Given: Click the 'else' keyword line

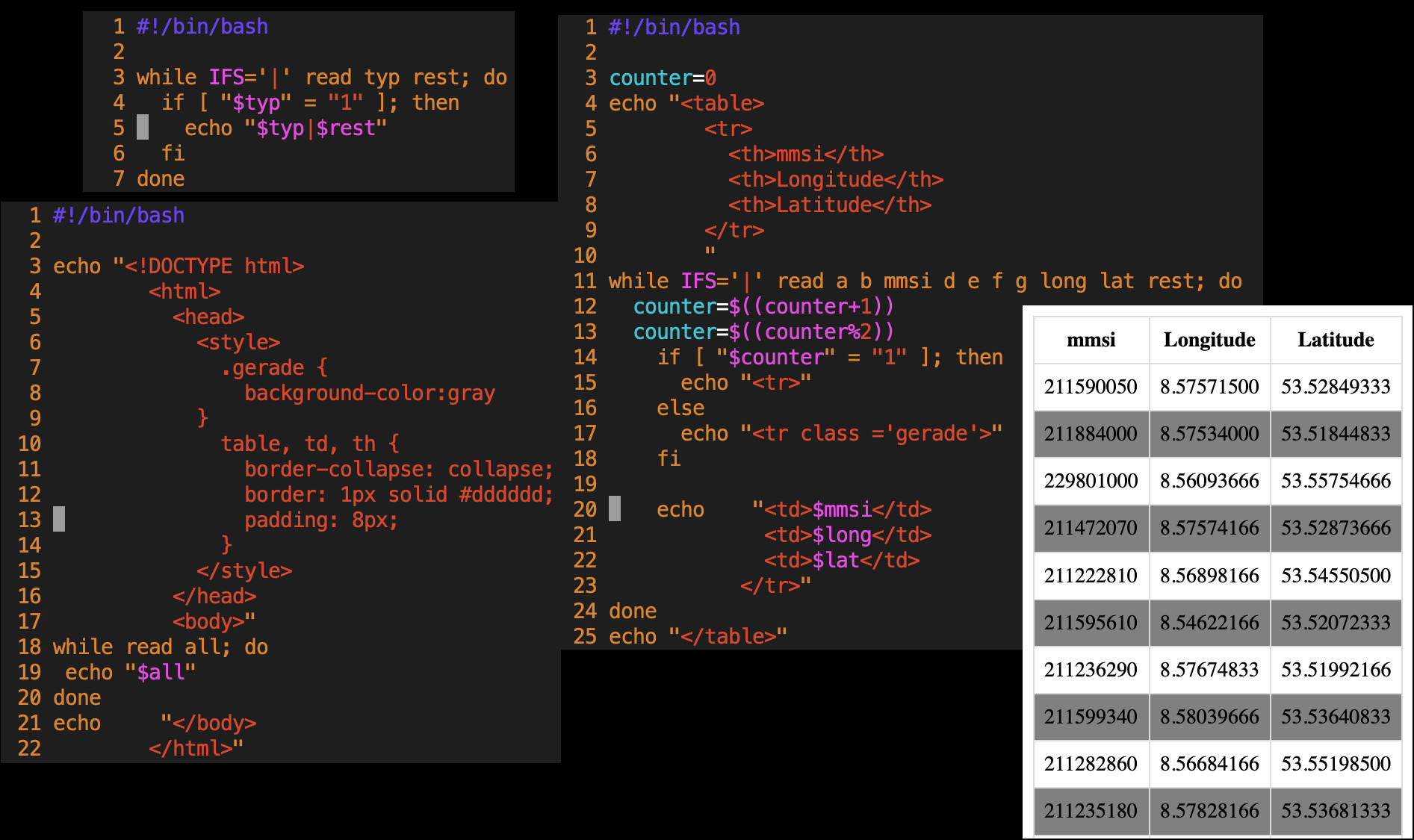Looking at the screenshot, I should [x=680, y=408].
